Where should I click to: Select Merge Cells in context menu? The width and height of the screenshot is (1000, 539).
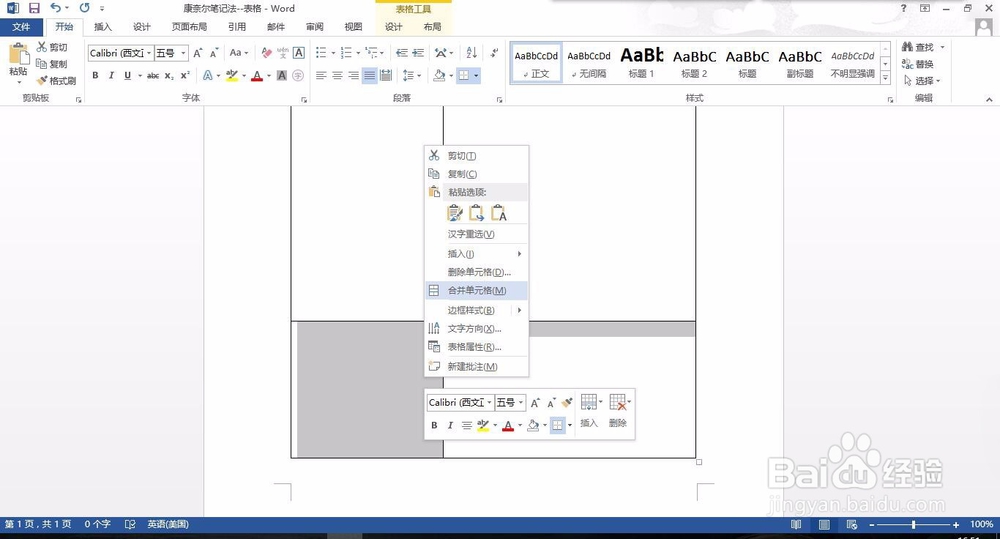click(476, 290)
